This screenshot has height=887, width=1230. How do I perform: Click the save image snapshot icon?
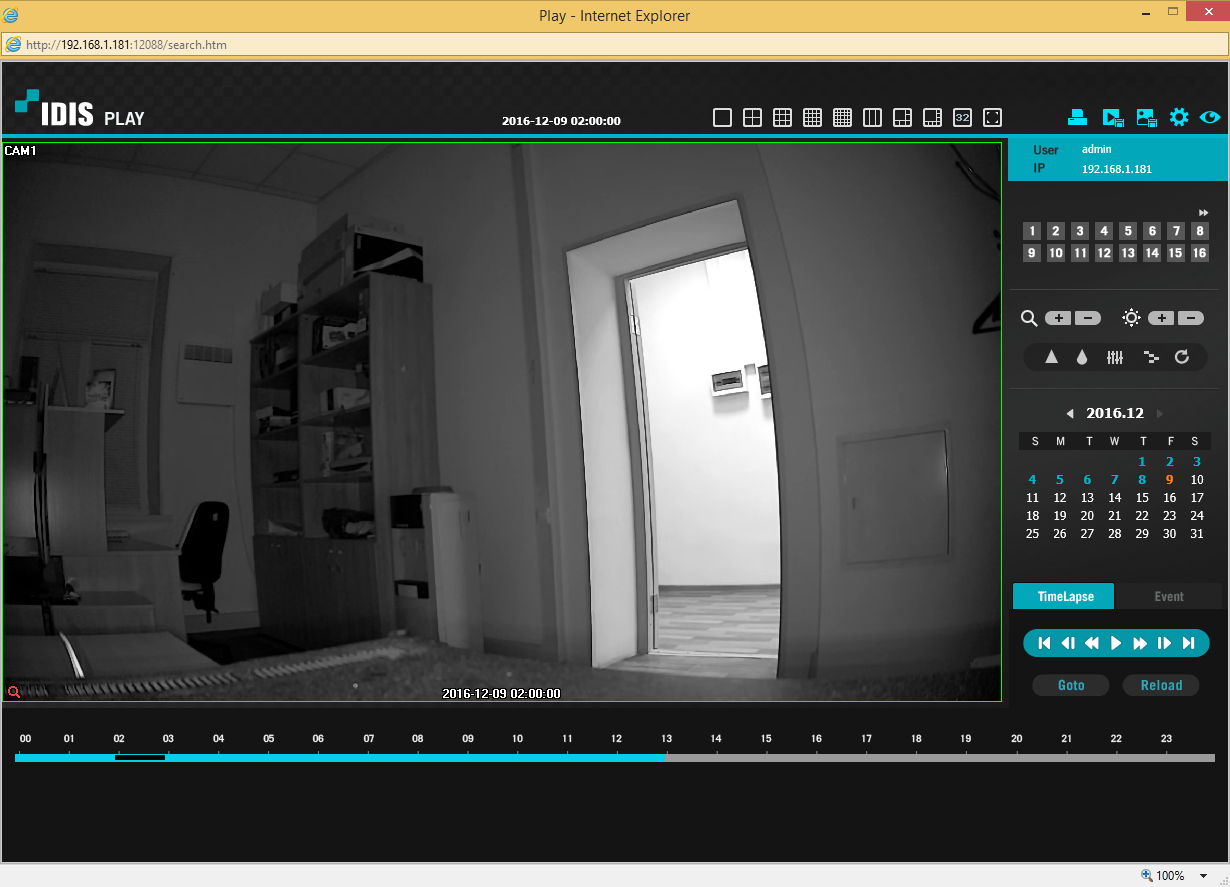pyautogui.click(x=1147, y=117)
